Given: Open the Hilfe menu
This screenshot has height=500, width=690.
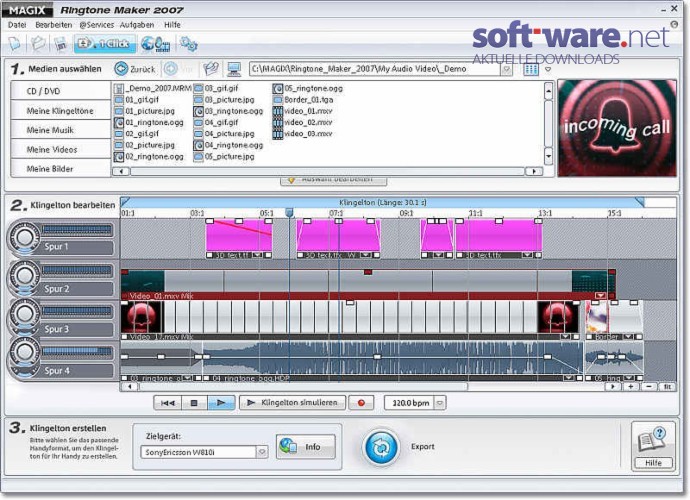Looking at the screenshot, I should 172,25.
